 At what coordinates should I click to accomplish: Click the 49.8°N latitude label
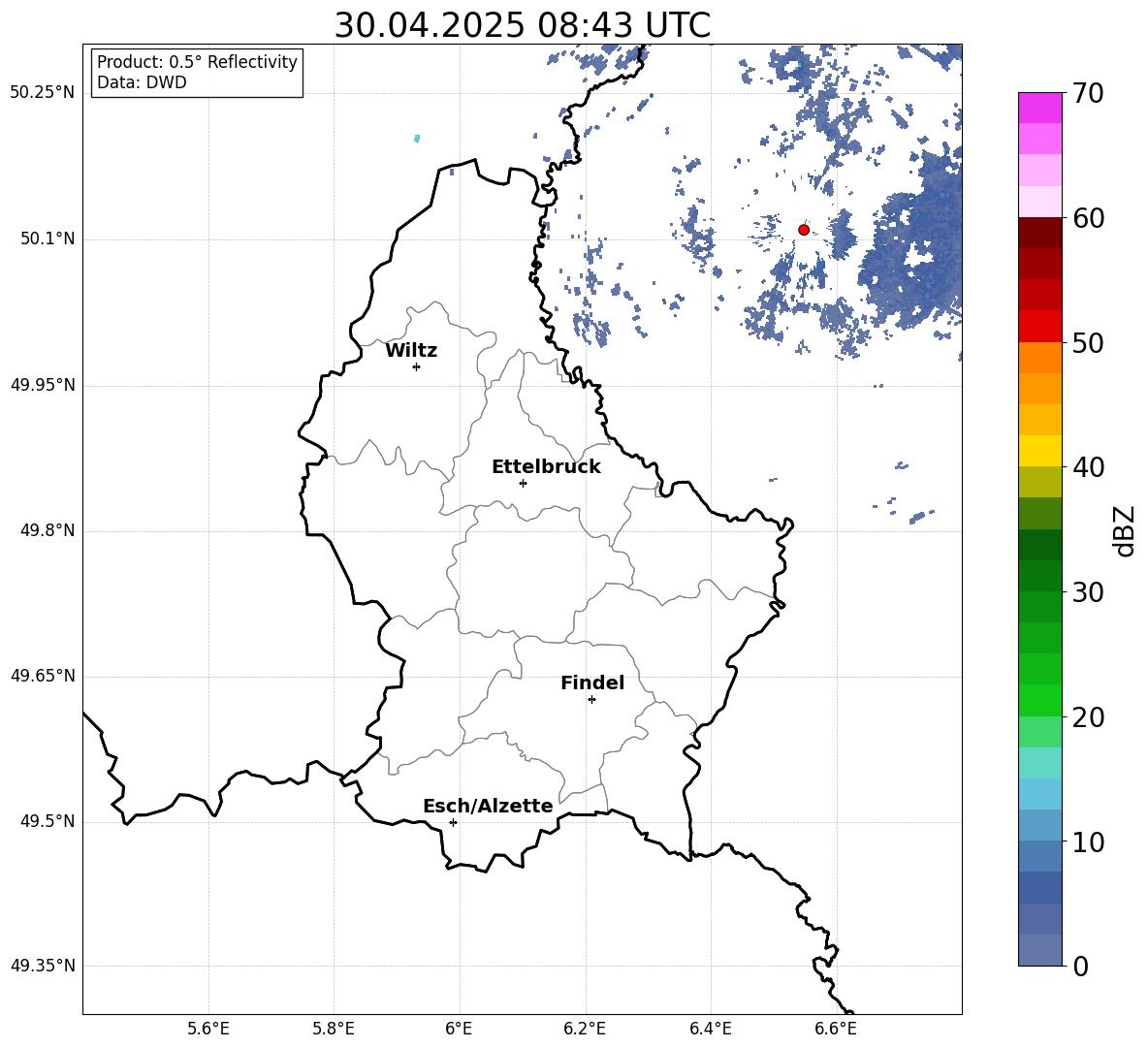[x=48, y=530]
